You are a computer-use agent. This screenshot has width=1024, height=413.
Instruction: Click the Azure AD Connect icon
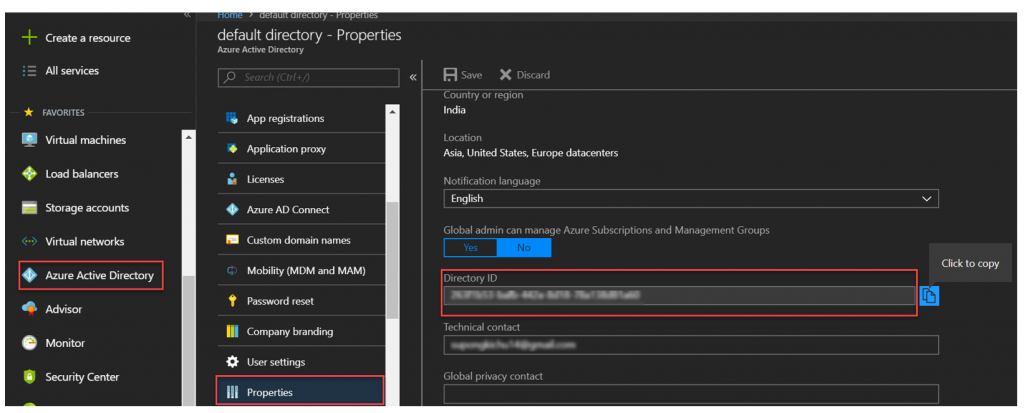(x=232, y=210)
